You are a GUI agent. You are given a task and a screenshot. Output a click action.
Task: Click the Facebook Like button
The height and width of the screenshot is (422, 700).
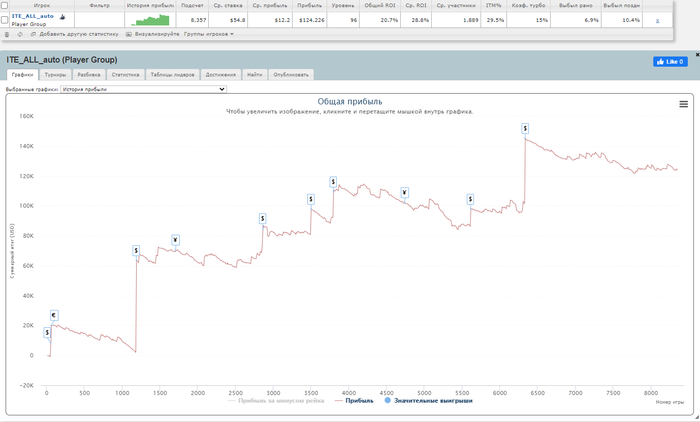pos(670,62)
